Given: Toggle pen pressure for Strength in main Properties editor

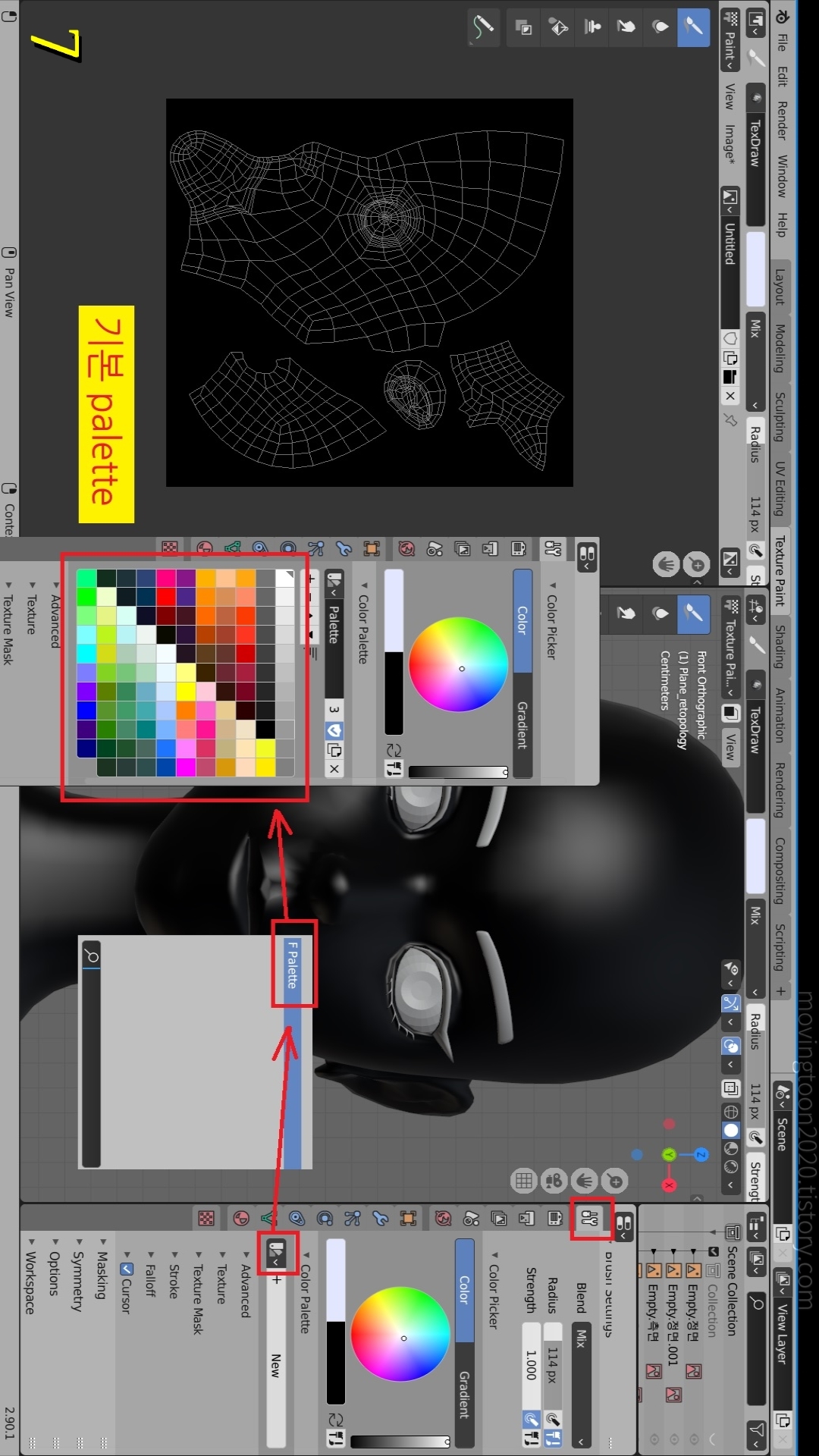Looking at the screenshot, I should [x=532, y=1418].
